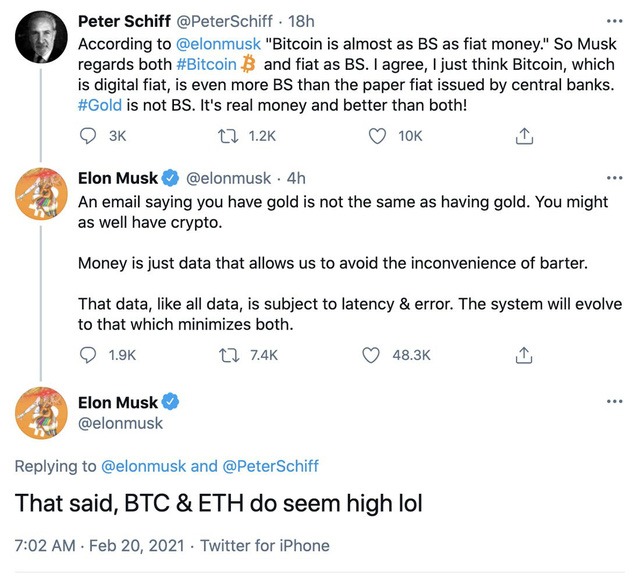Open Peter Schiff's profile picture

pyautogui.click(x=41, y=40)
